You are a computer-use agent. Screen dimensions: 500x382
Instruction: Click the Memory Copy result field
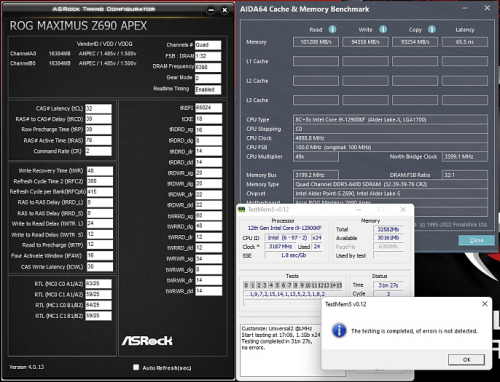pos(415,42)
